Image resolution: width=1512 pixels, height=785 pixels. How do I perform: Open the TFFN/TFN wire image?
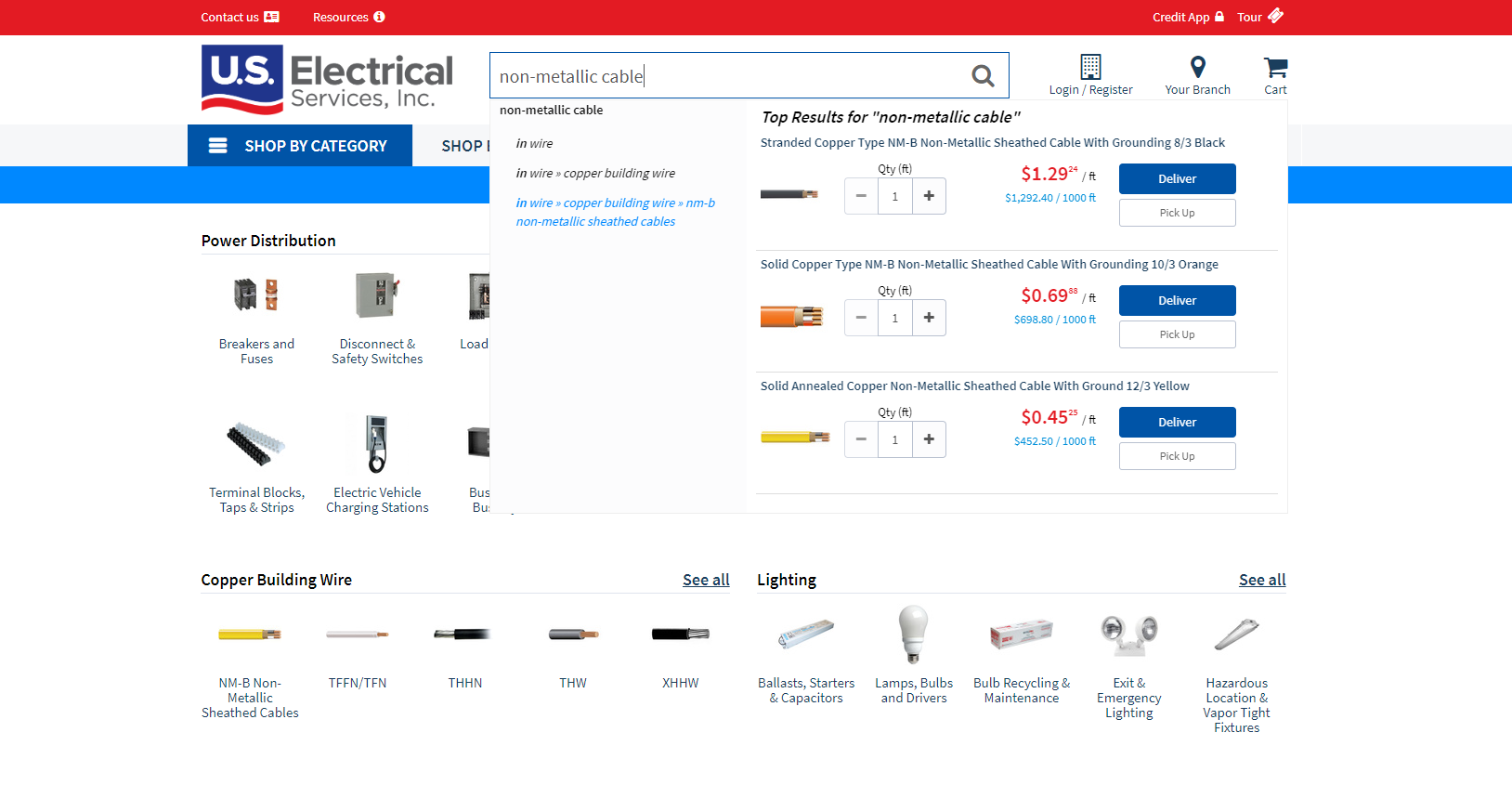pyautogui.click(x=358, y=635)
